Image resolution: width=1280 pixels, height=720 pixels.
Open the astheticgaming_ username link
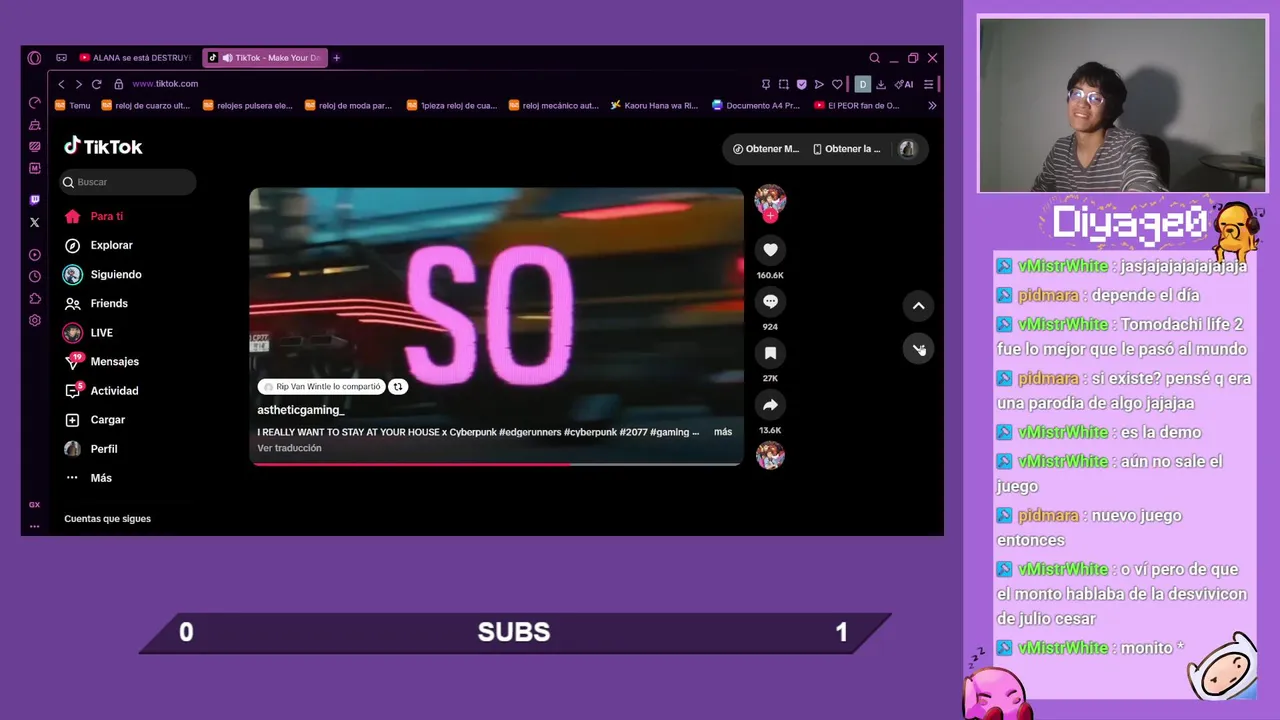click(301, 410)
